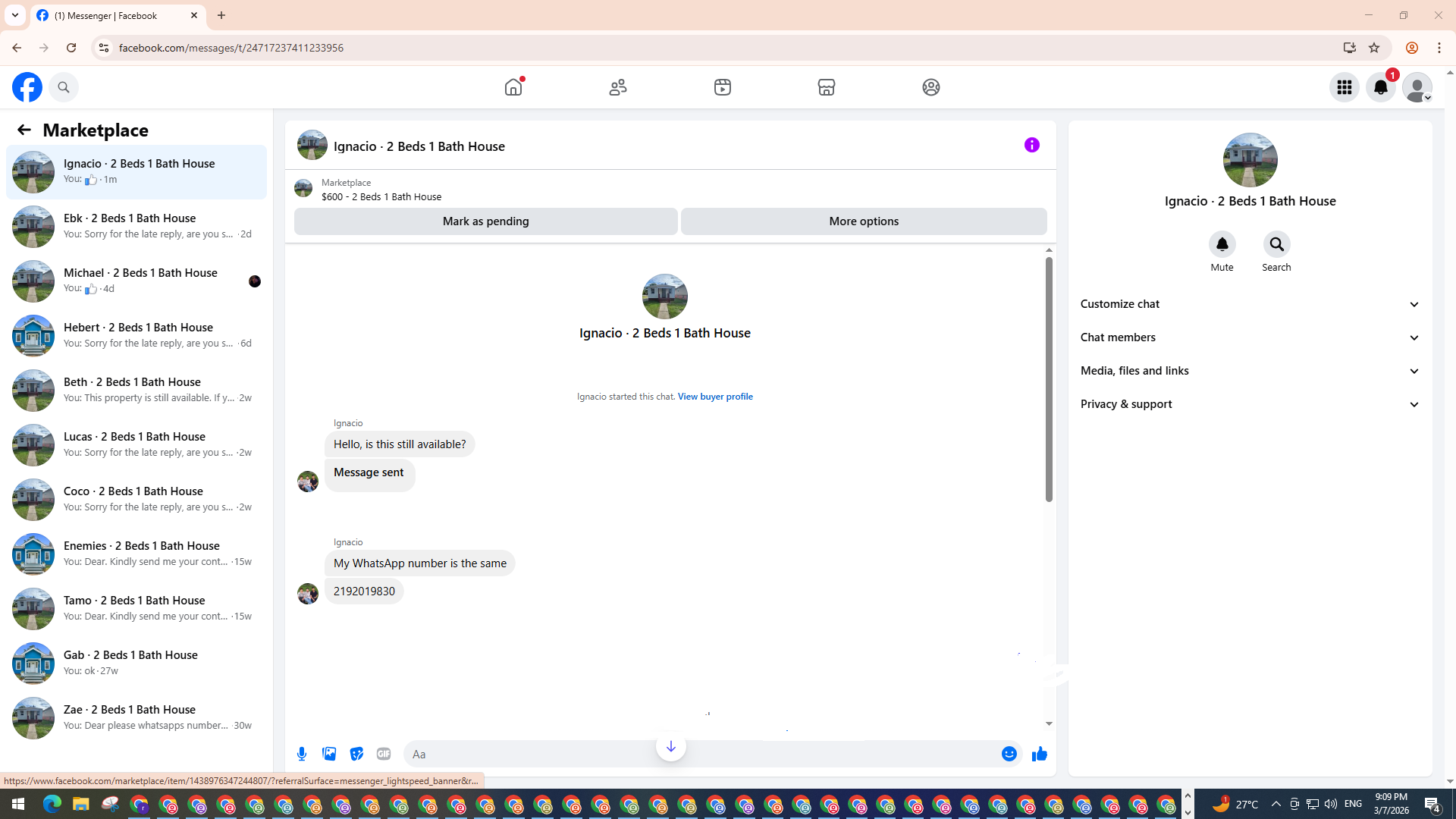
Task: Open the Facebook home logo
Action: [x=27, y=87]
